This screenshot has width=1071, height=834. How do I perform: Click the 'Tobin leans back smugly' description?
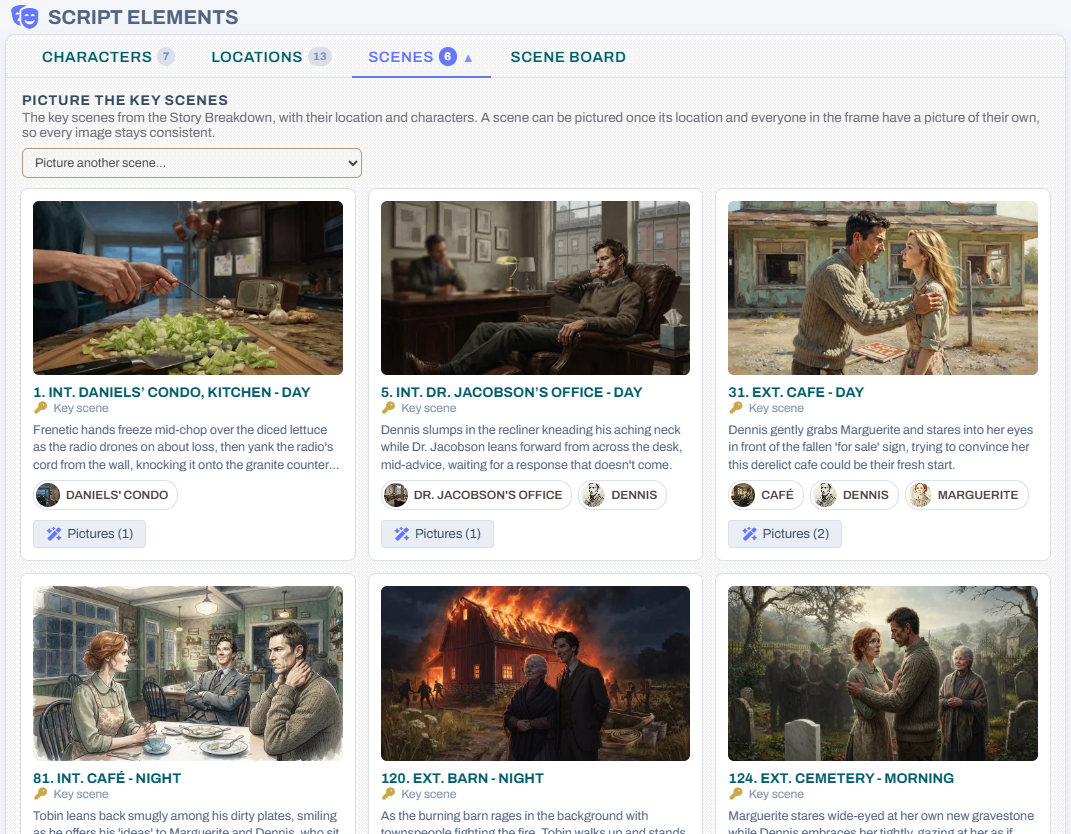[186, 822]
